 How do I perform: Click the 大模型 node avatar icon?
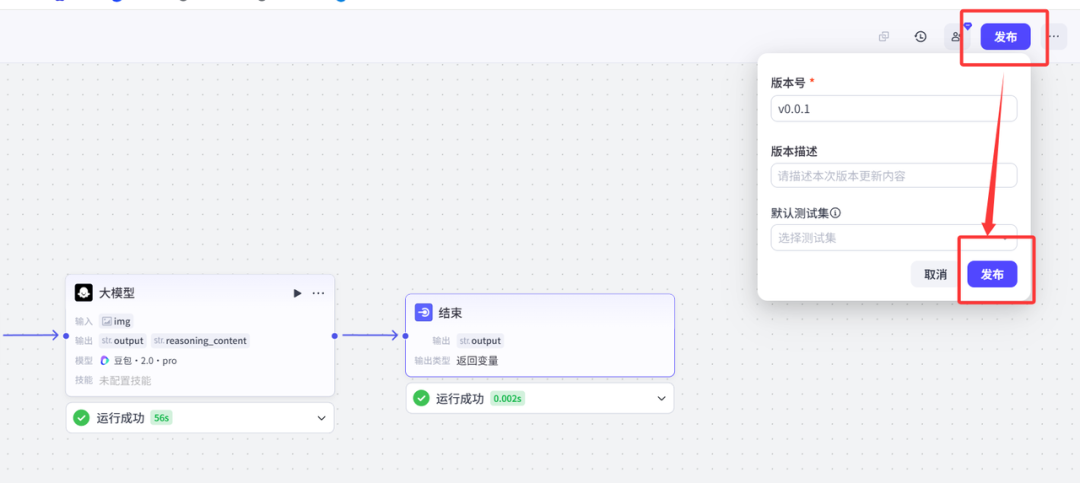tap(83, 293)
